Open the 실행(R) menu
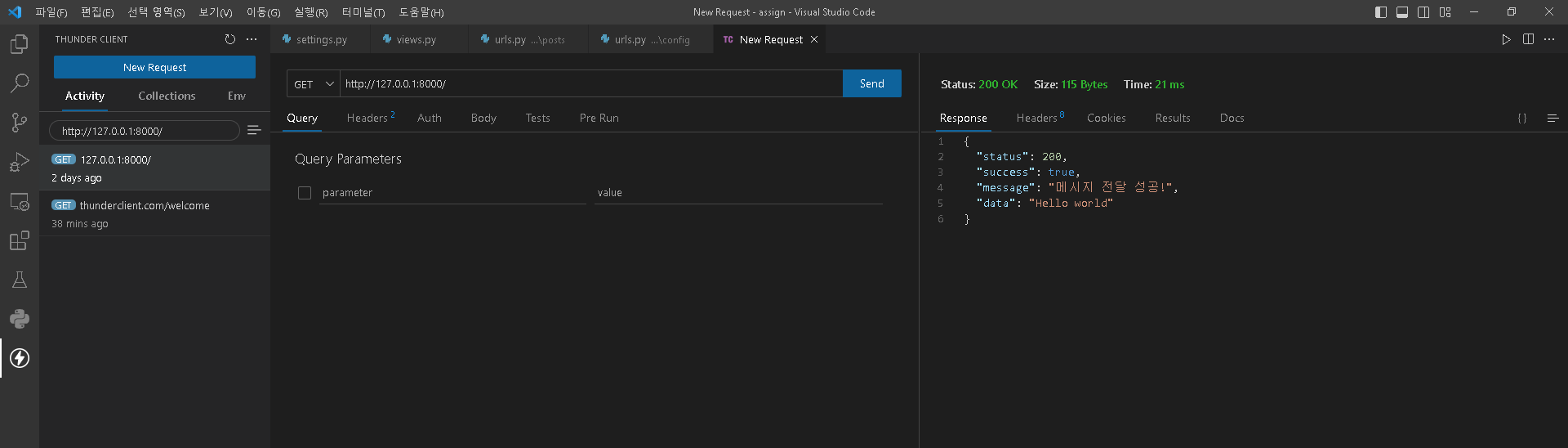Image resolution: width=1568 pixels, height=448 pixels. coord(311,12)
